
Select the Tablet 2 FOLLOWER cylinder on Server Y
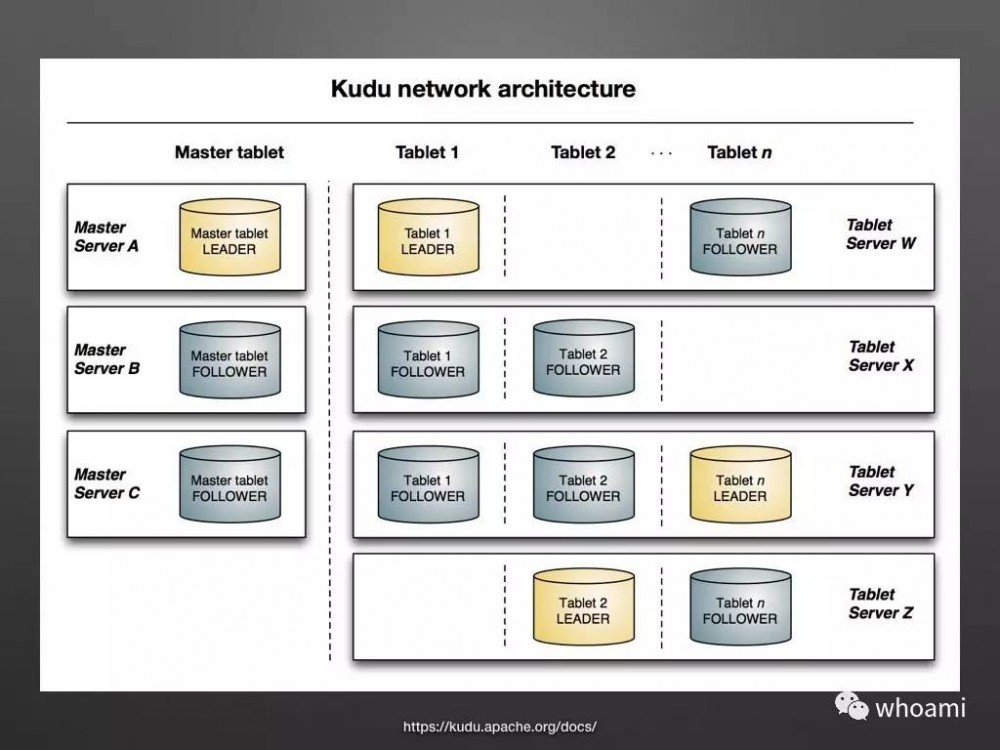(x=583, y=483)
